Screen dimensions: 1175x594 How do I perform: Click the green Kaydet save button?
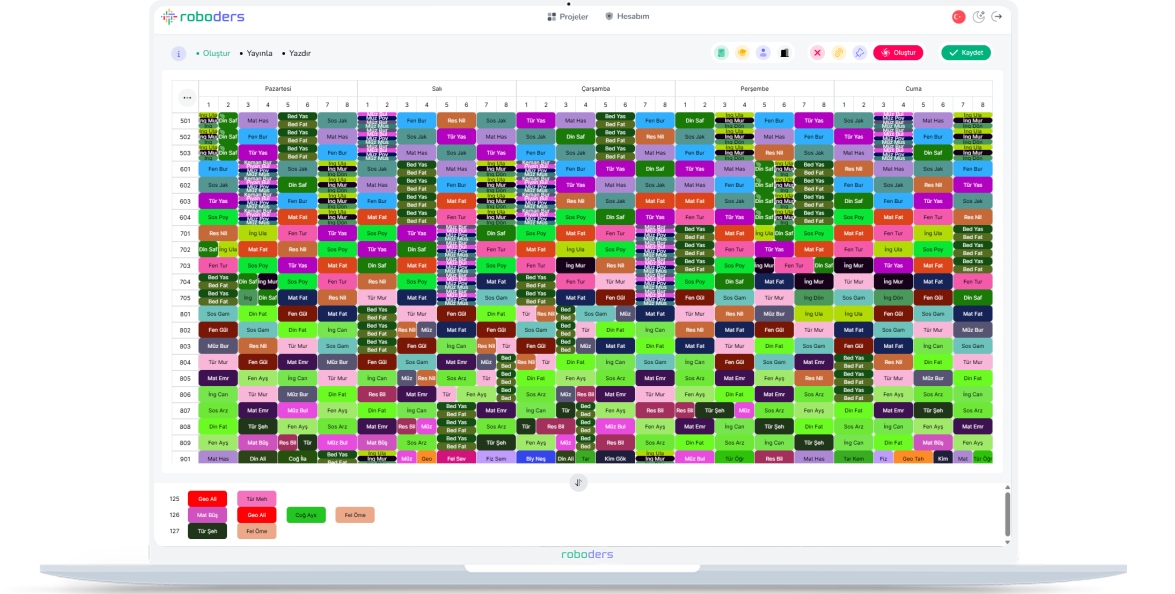point(966,53)
